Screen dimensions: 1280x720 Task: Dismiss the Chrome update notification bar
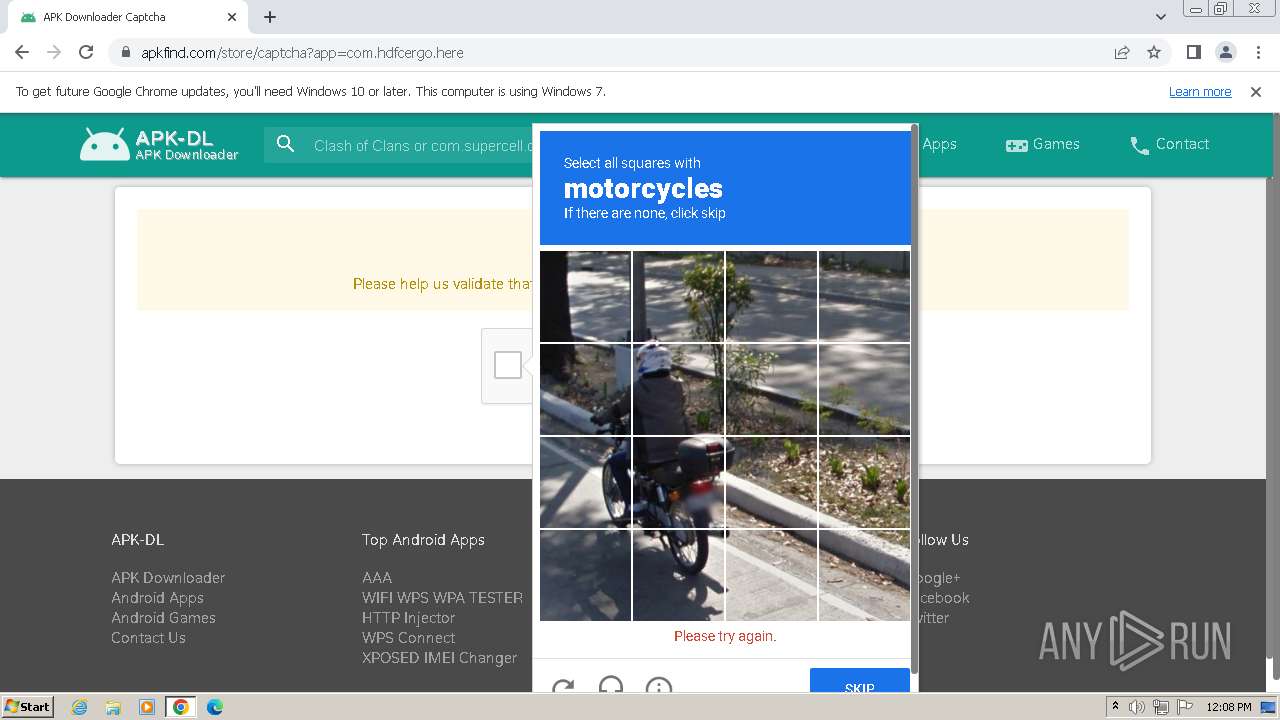coord(1256,91)
